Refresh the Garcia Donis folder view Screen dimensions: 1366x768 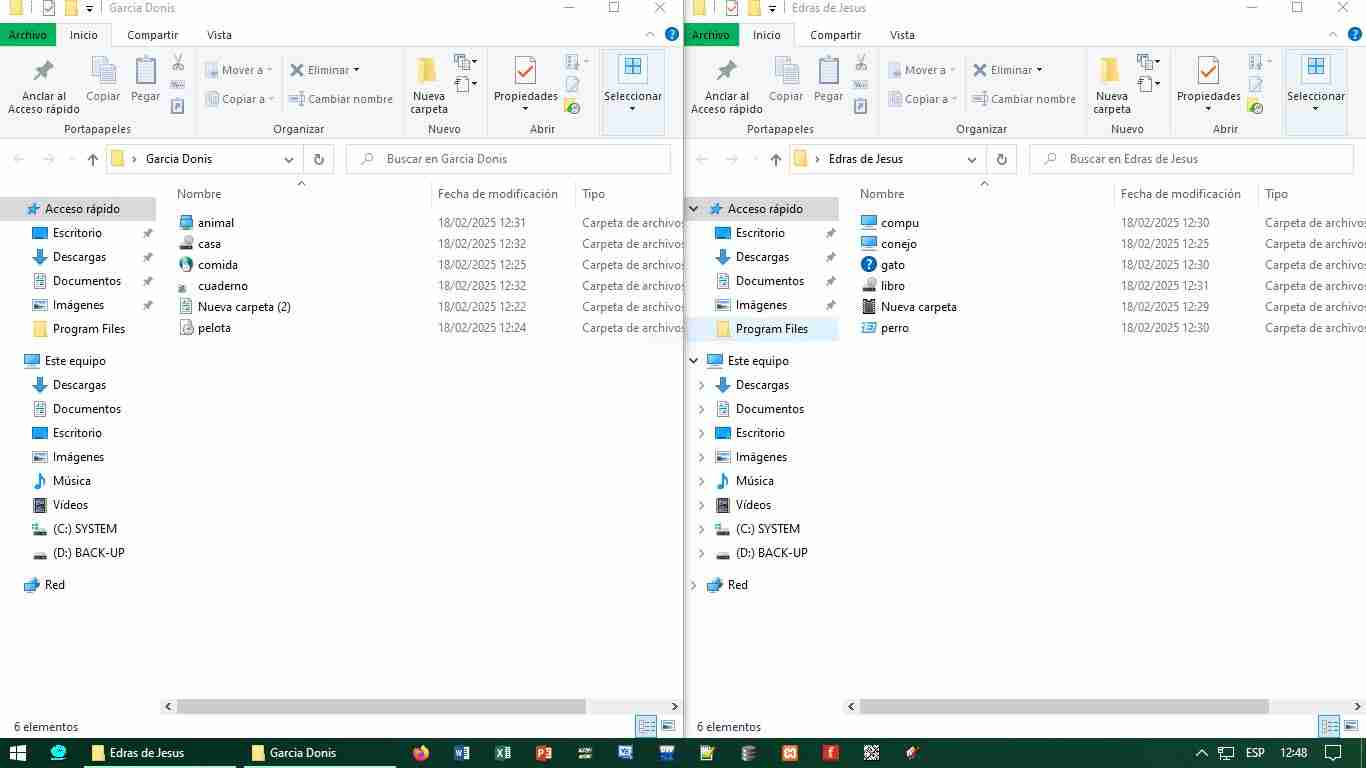click(318, 159)
